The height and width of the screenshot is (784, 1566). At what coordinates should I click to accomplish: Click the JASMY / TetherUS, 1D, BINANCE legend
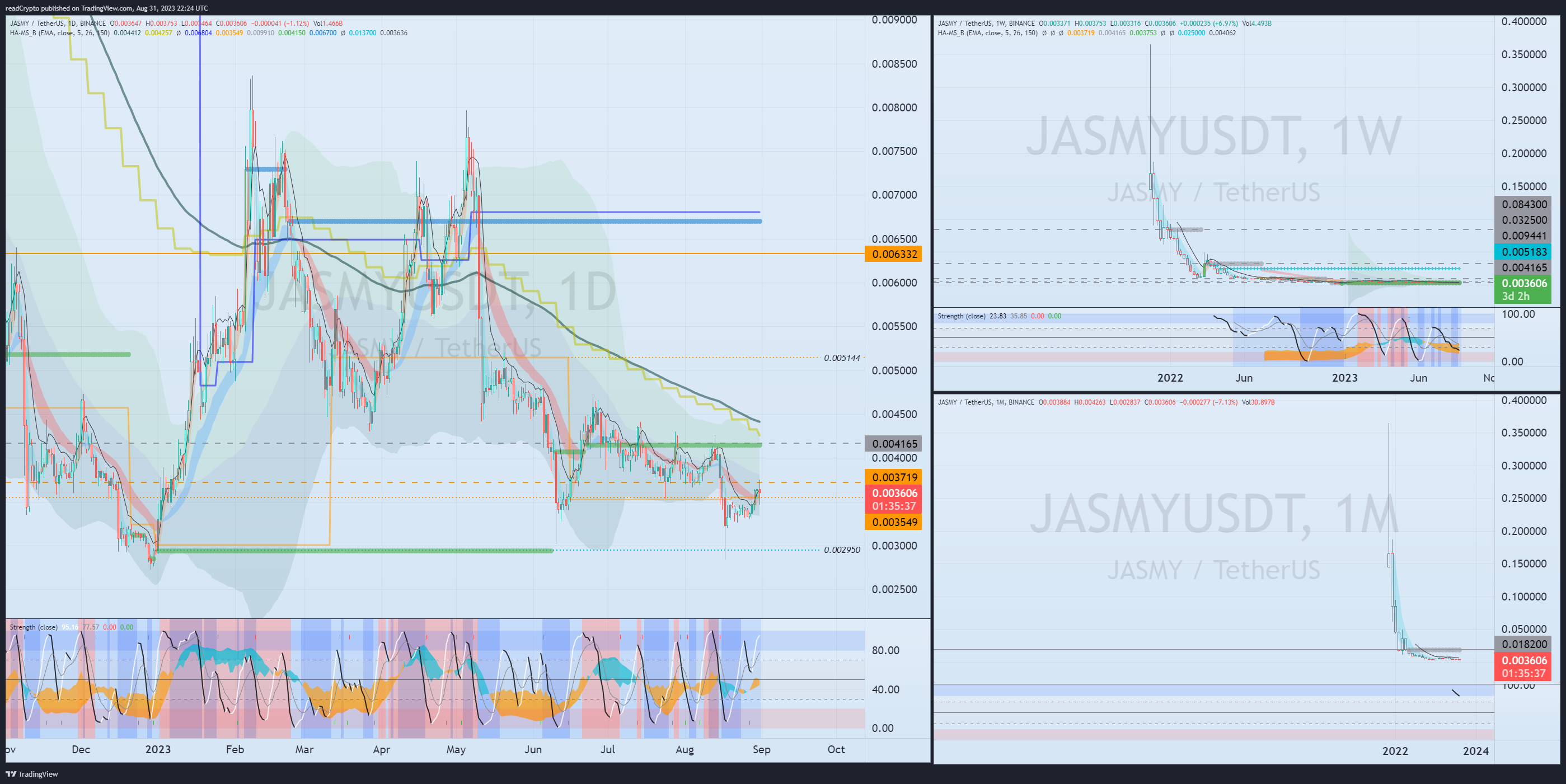58,23
